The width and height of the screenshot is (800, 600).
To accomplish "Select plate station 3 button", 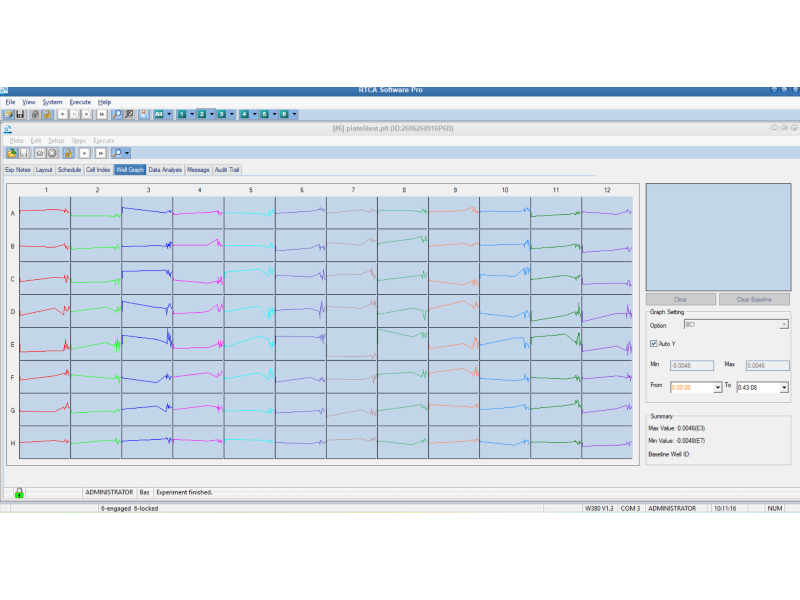I will (221, 114).
